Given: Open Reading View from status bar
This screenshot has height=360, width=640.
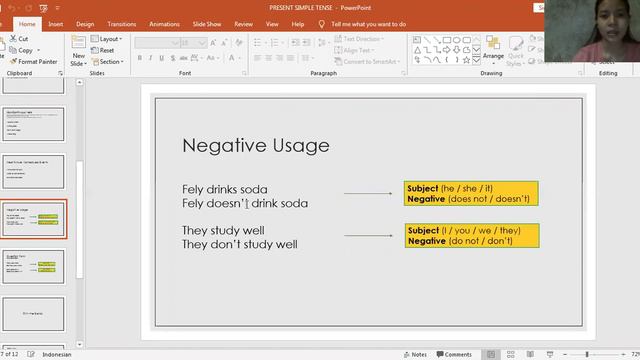Looking at the screenshot, I should pos(530,354).
